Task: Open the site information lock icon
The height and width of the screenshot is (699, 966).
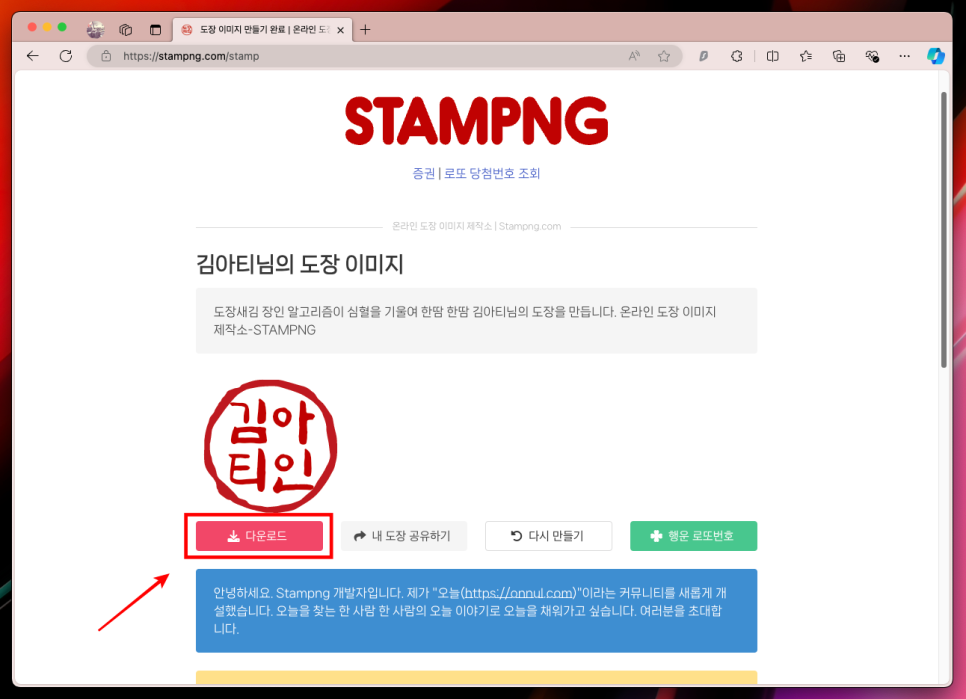Action: [106, 56]
